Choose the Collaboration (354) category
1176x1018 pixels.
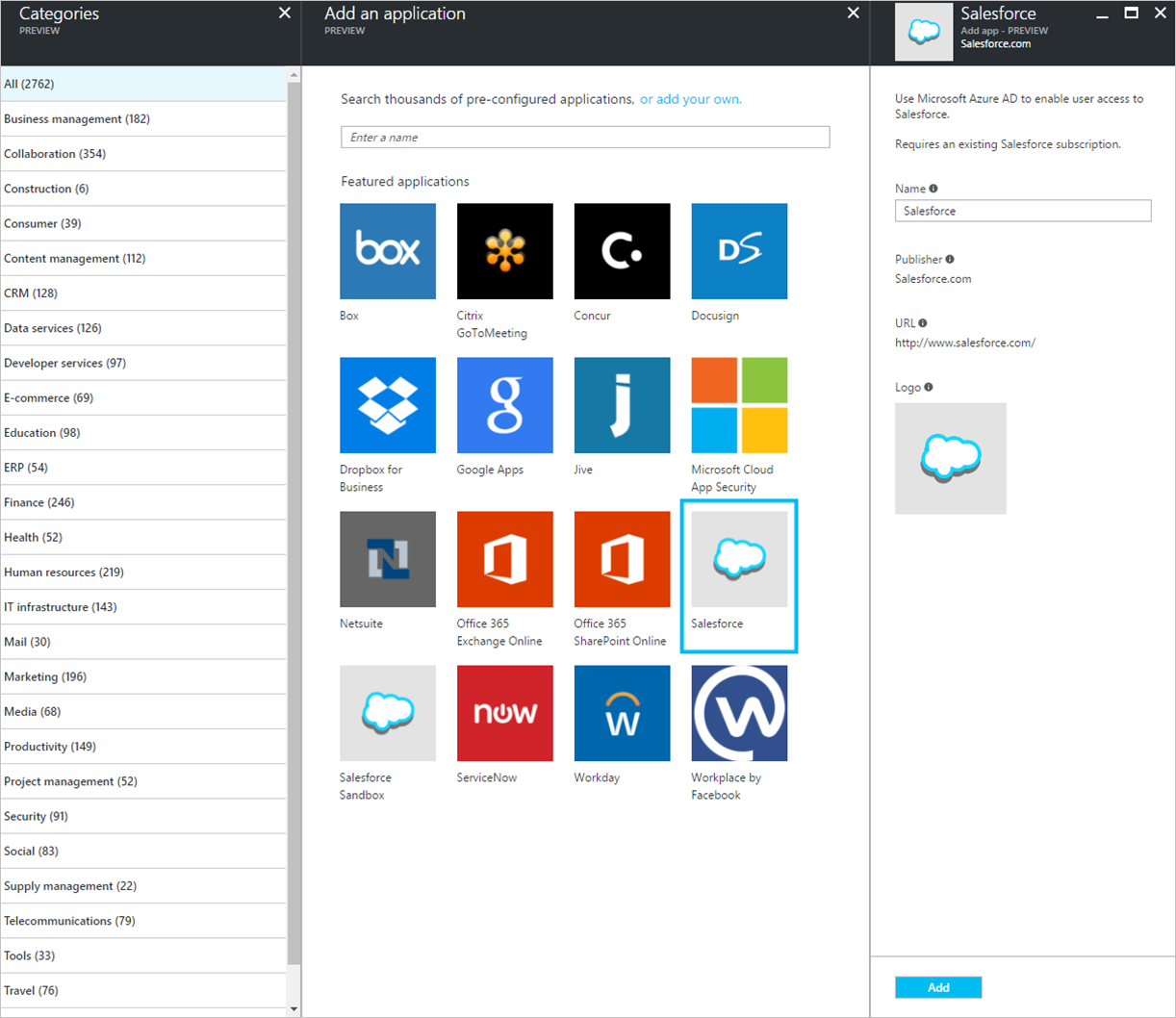pyautogui.click(x=143, y=154)
